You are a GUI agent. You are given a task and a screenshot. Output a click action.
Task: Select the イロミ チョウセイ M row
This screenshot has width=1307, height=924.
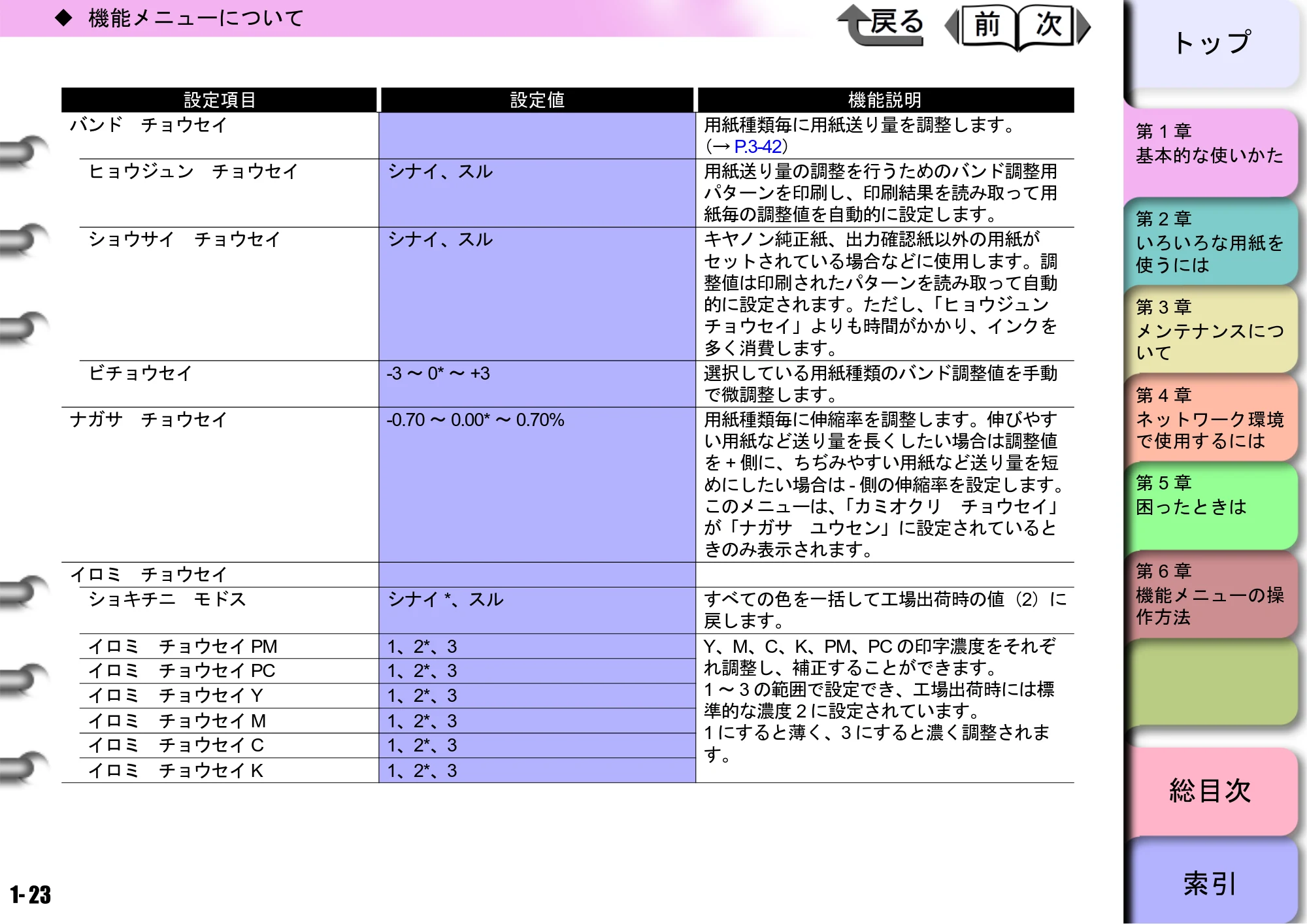(177, 721)
